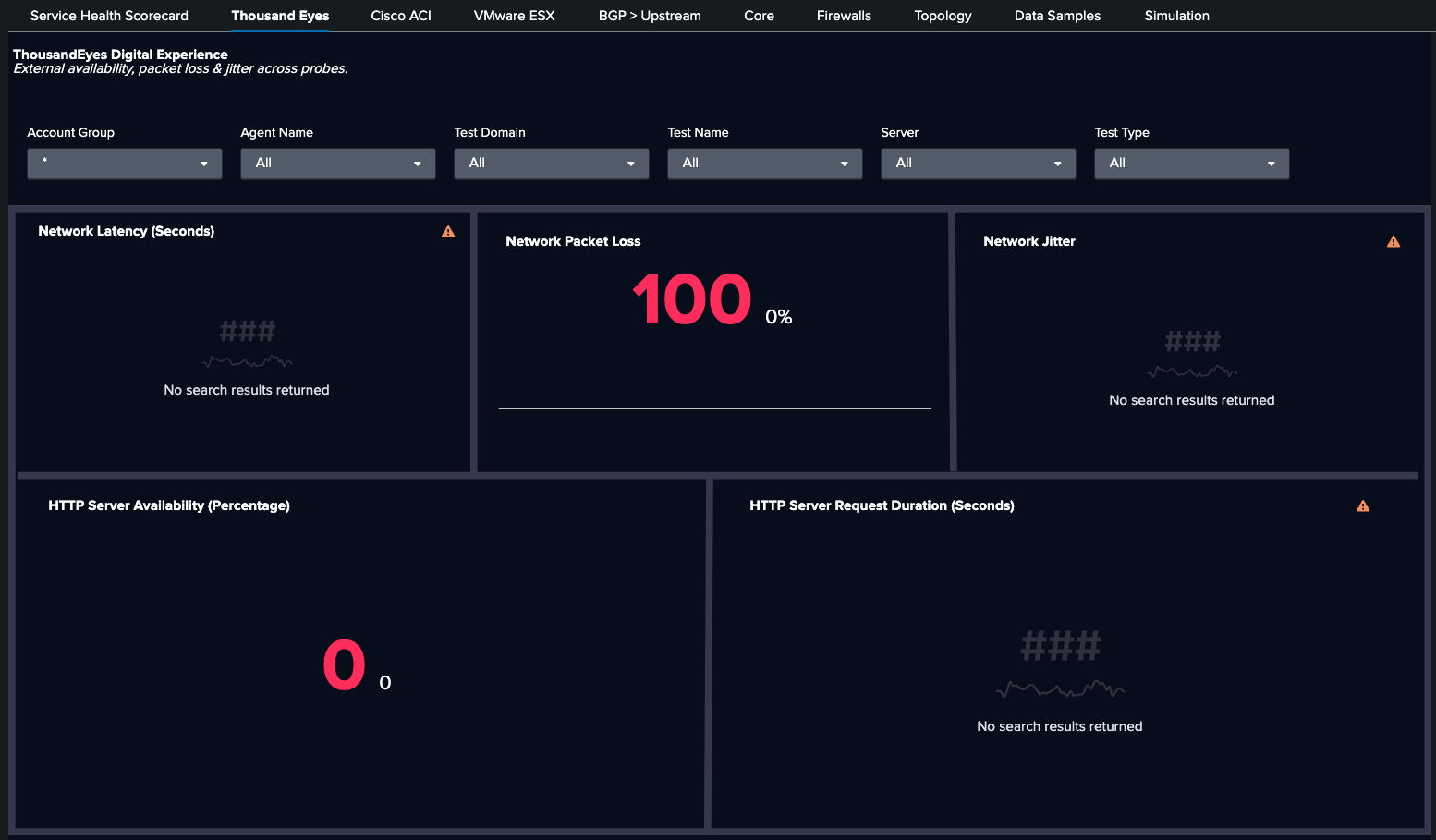Click warning icon on Network Latency panel

(448, 231)
